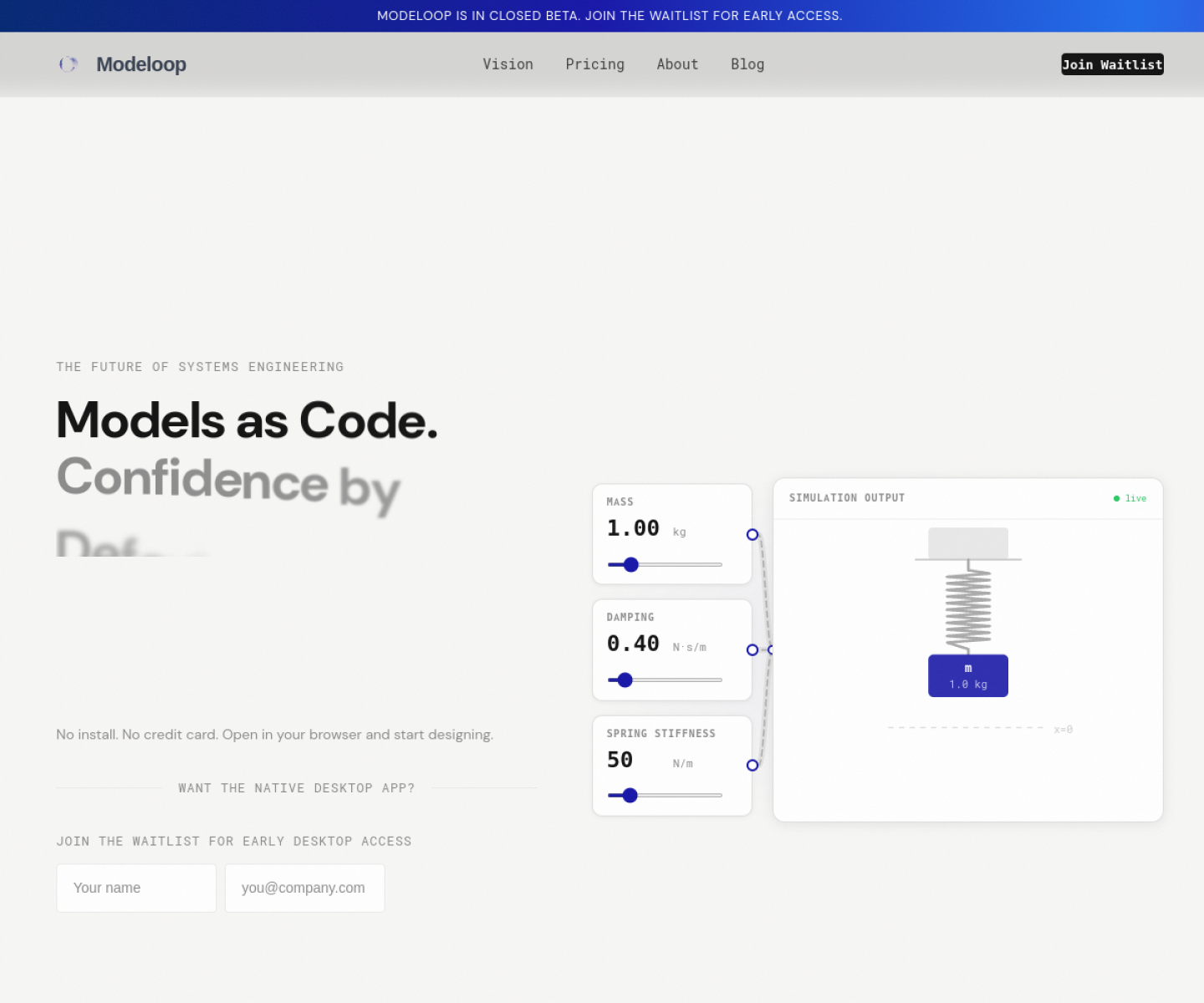Click WANT THE NATIVE DESKTOP APP text
The width and height of the screenshot is (1204, 1003).
tap(296, 788)
